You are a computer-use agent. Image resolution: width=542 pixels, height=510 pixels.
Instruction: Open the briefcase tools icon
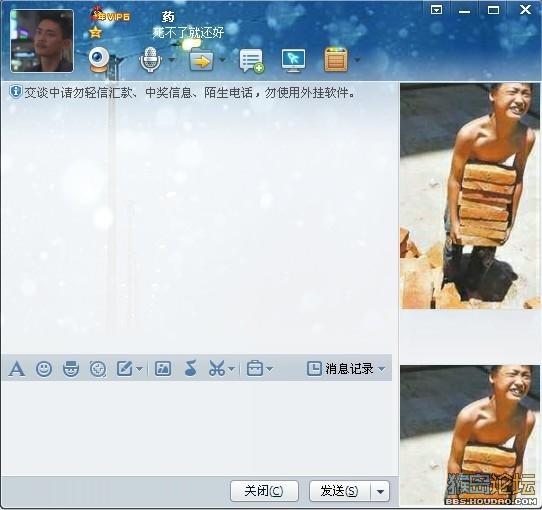pyautogui.click(x=255, y=369)
